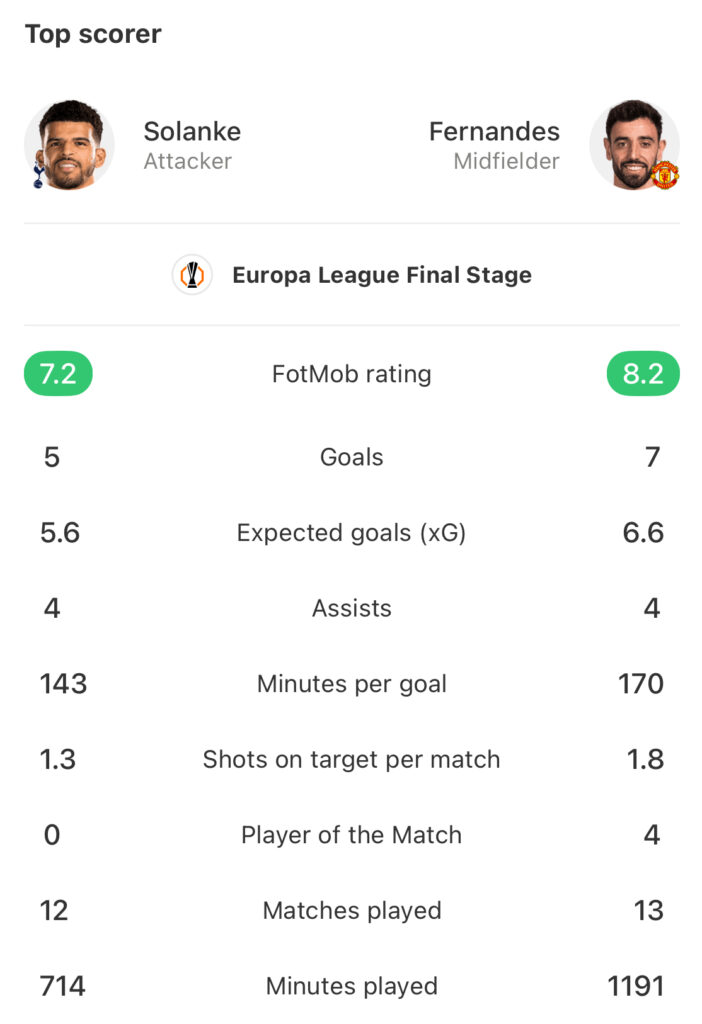
Task: Tap Solanke's 7.2 rating badge
Action: pyautogui.click(x=58, y=374)
